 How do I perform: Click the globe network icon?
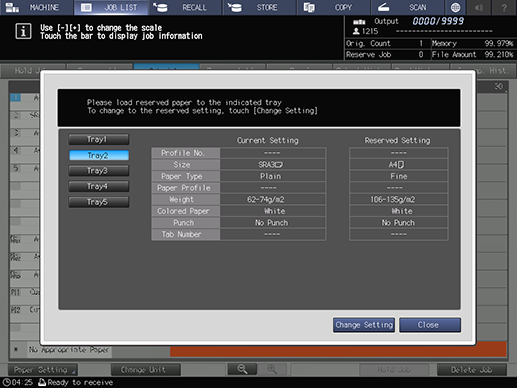(x=455, y=7)
